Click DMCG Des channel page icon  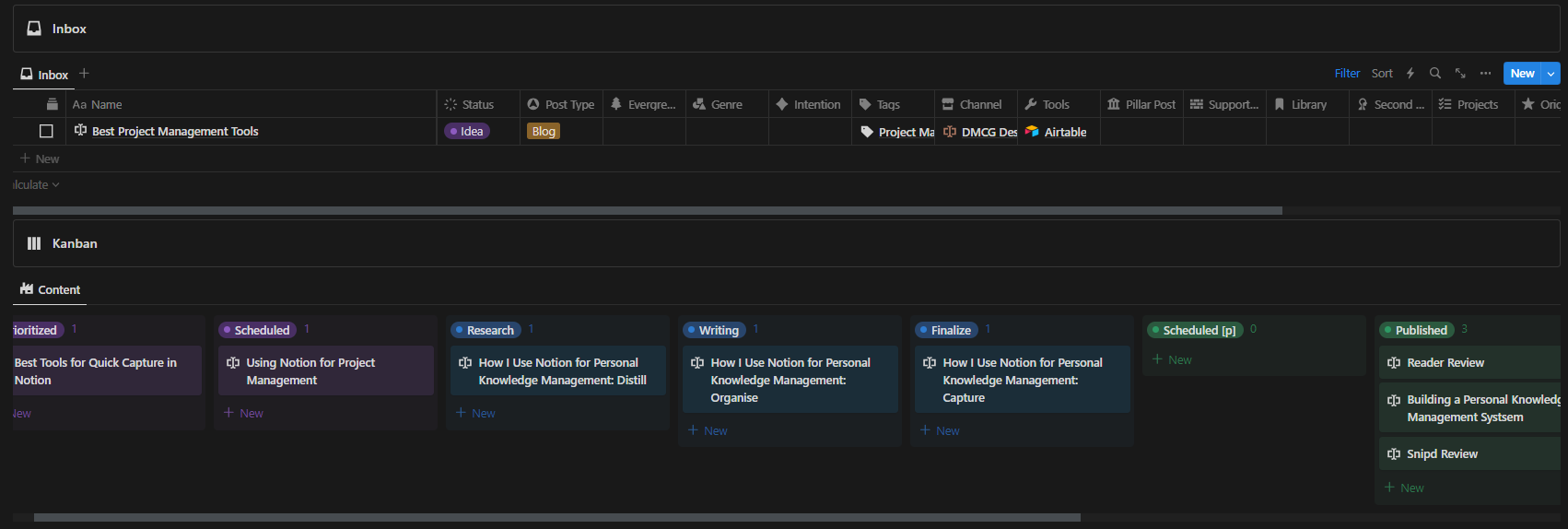949,132
